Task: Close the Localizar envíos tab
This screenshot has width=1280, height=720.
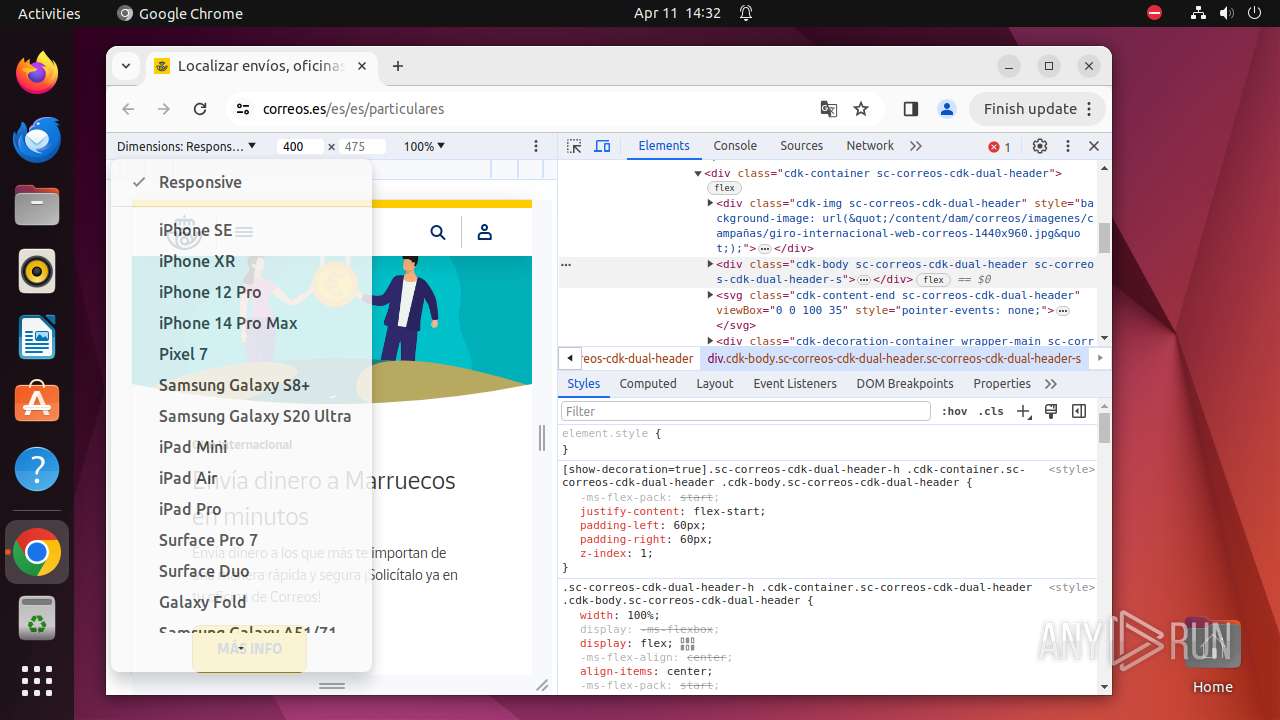Action: tap(362, 66)
